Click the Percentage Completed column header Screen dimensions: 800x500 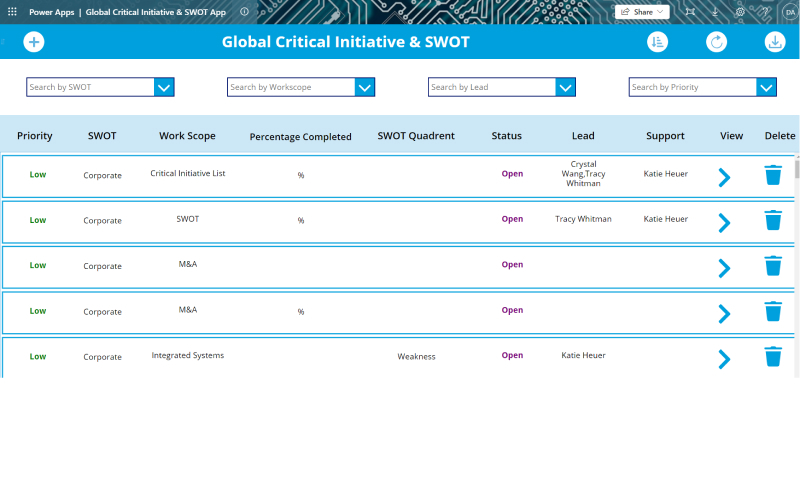[x=301, y=137]
